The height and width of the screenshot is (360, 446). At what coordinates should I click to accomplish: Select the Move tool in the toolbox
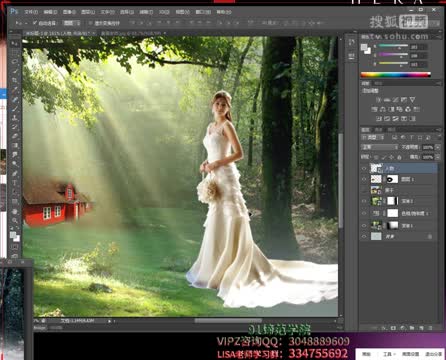15,43
